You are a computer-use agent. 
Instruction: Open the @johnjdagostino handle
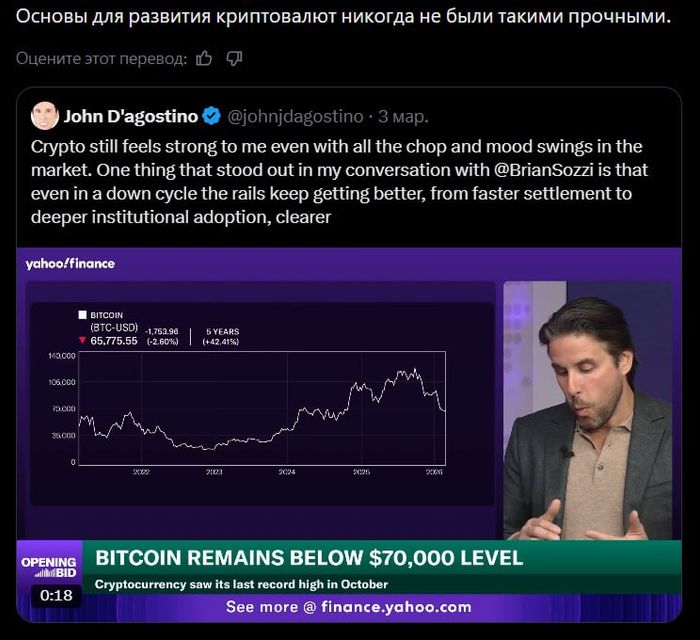tap(295, 116)
